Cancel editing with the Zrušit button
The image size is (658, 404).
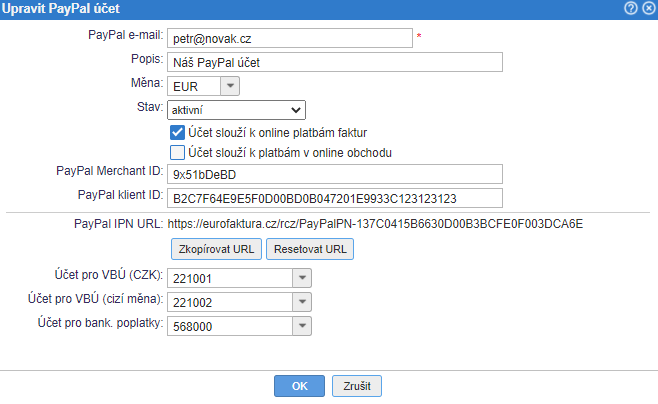pos(358,385)
